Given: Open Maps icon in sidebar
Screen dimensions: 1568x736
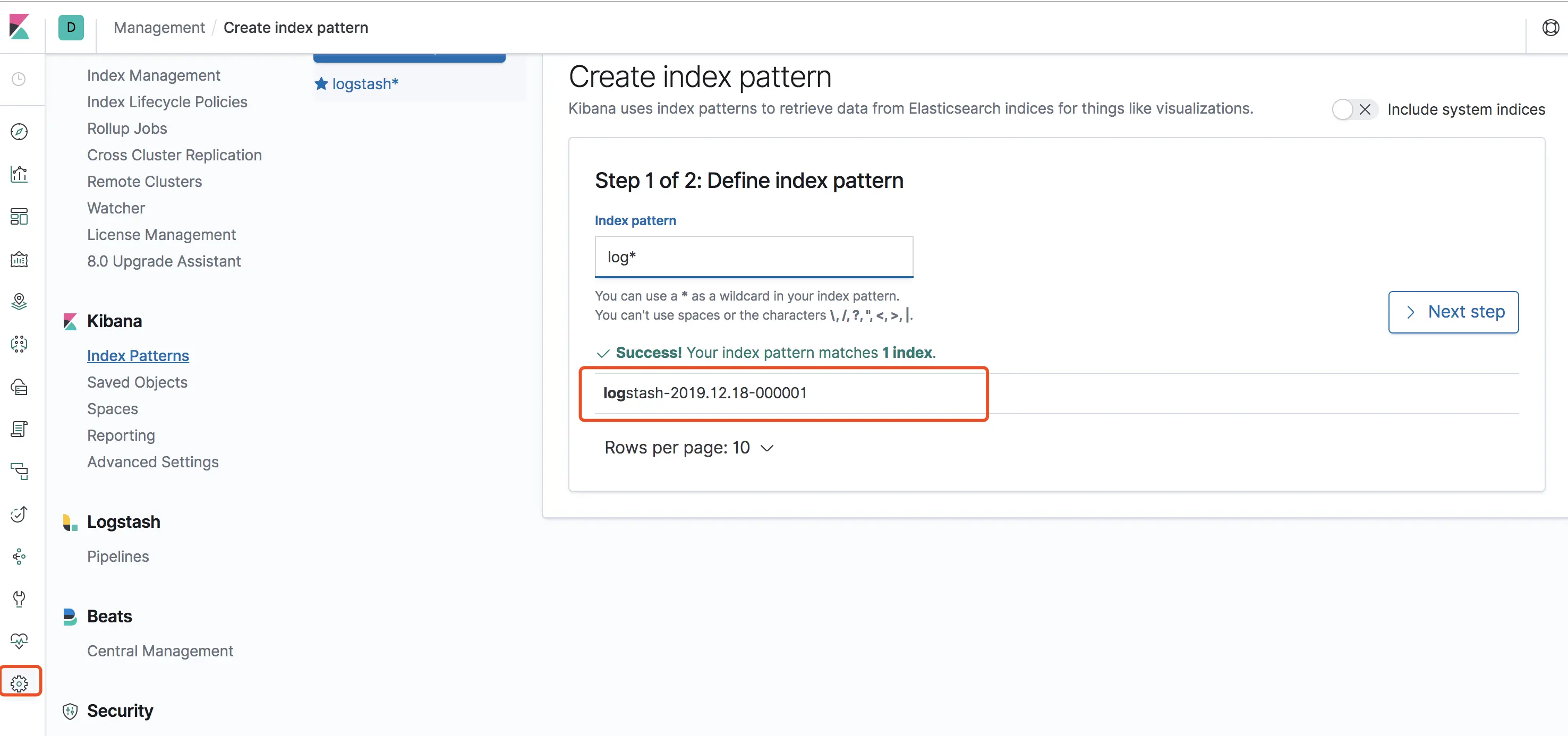Looking at the screenshot, I should click(x=19, y=301).
